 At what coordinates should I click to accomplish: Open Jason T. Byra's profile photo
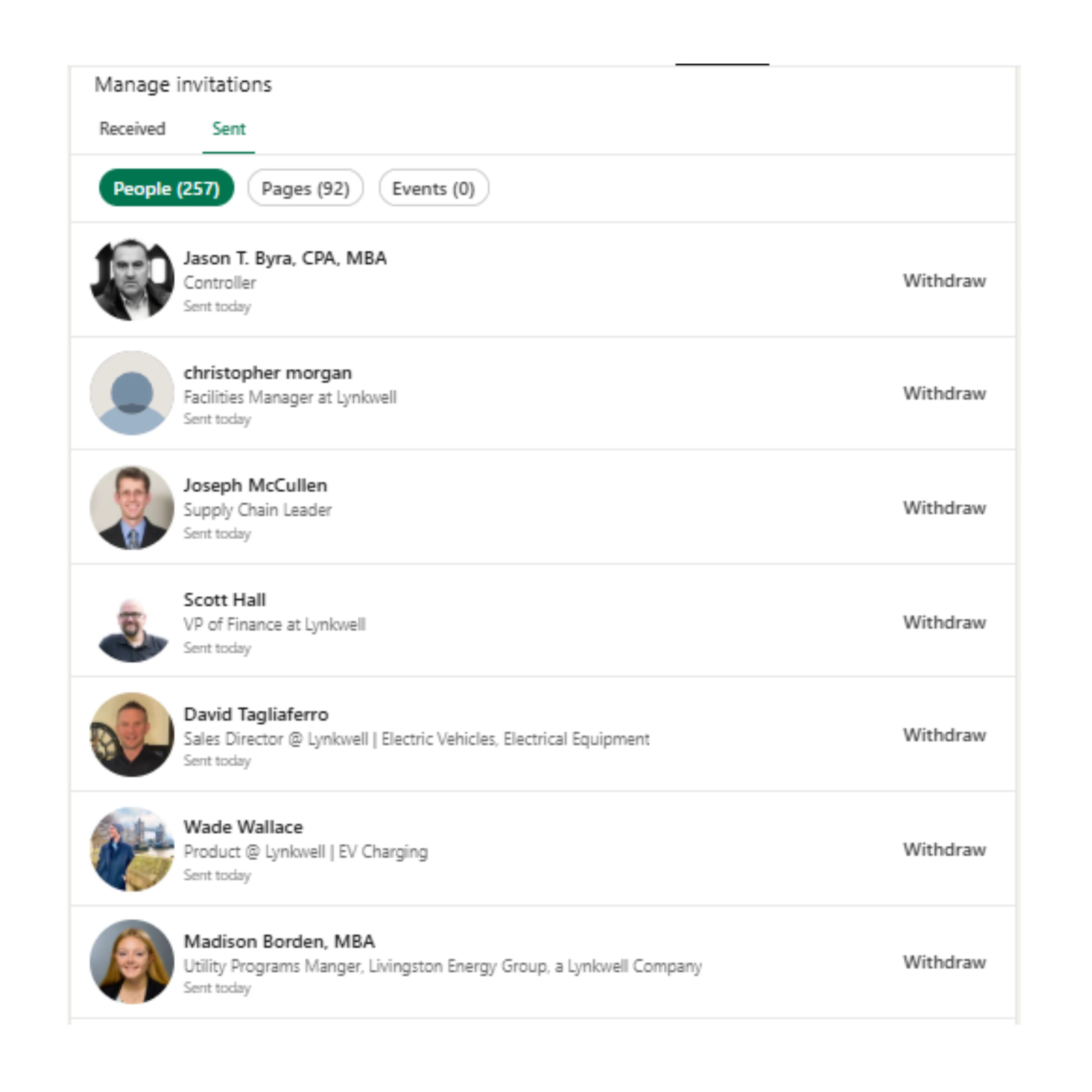click(132, 280)
